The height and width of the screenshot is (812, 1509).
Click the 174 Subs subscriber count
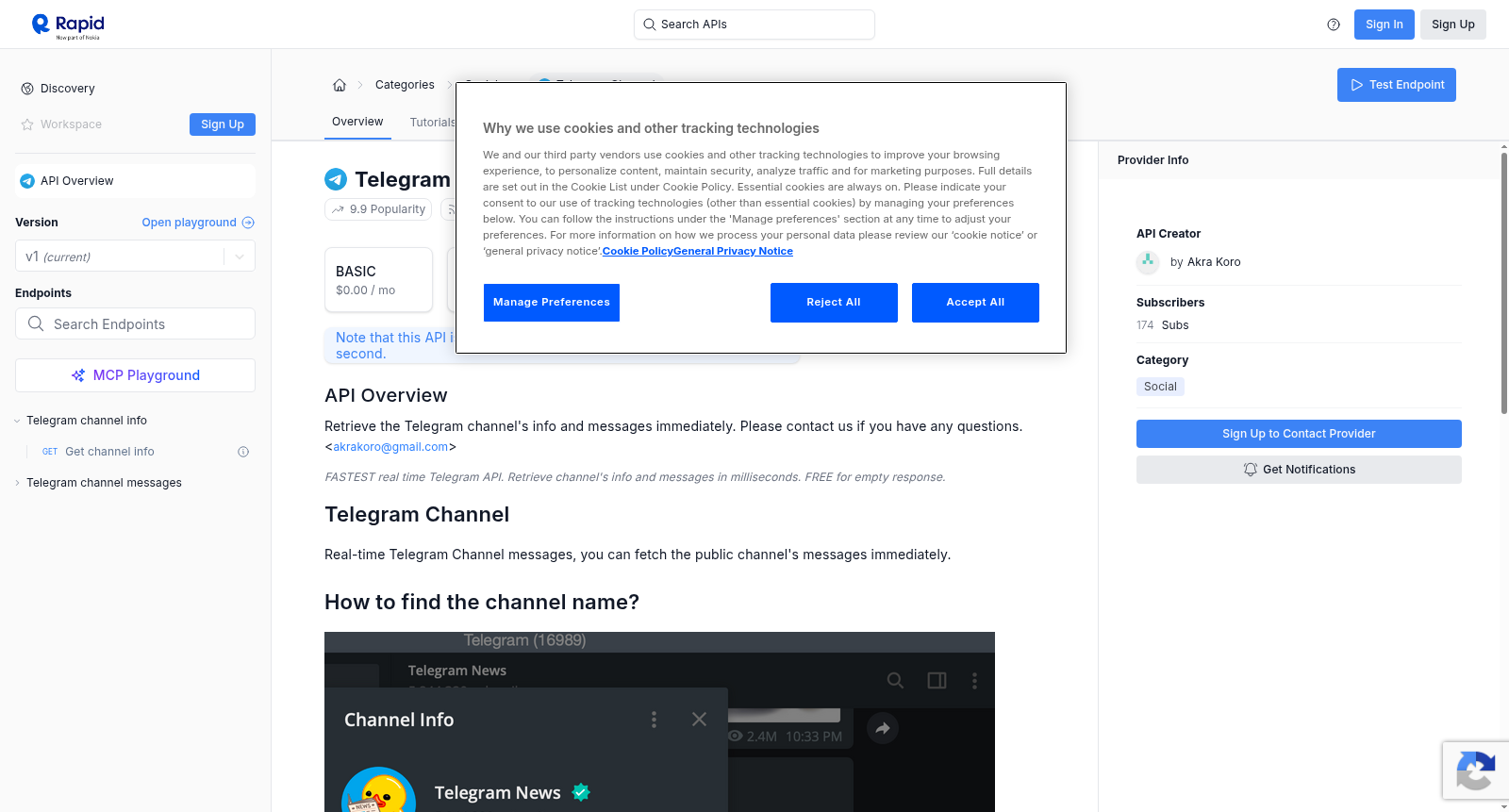(1163, 325)
